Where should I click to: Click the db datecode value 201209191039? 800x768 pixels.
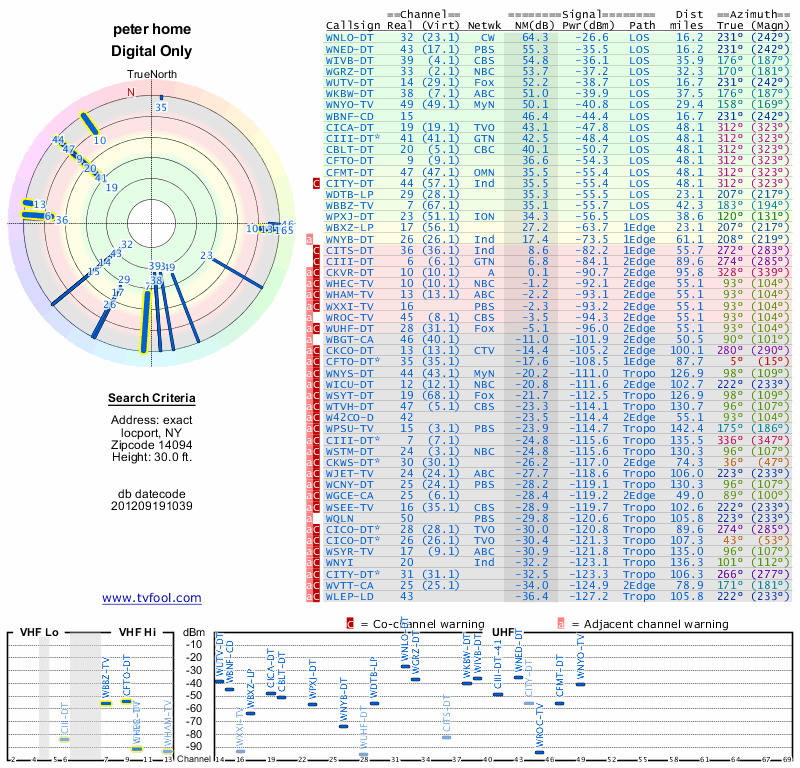(x=152, y=506)
